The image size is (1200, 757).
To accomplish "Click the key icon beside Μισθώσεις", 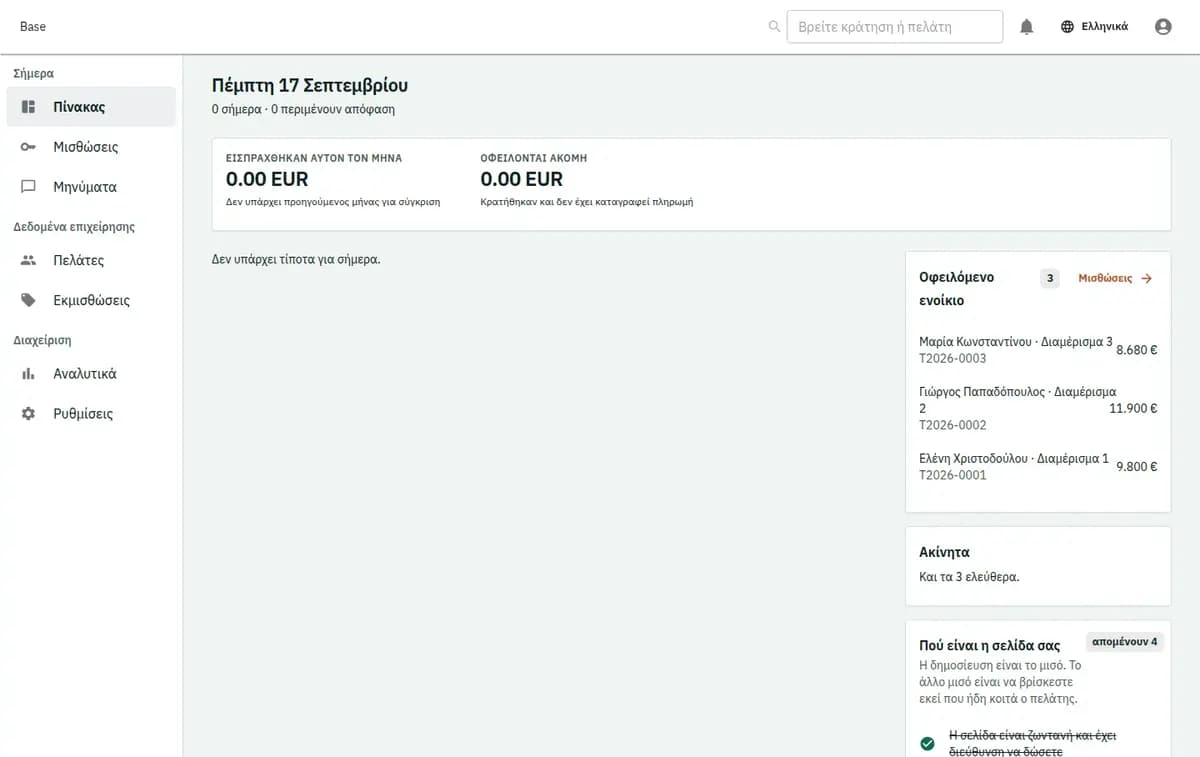I will click(28, 147).
